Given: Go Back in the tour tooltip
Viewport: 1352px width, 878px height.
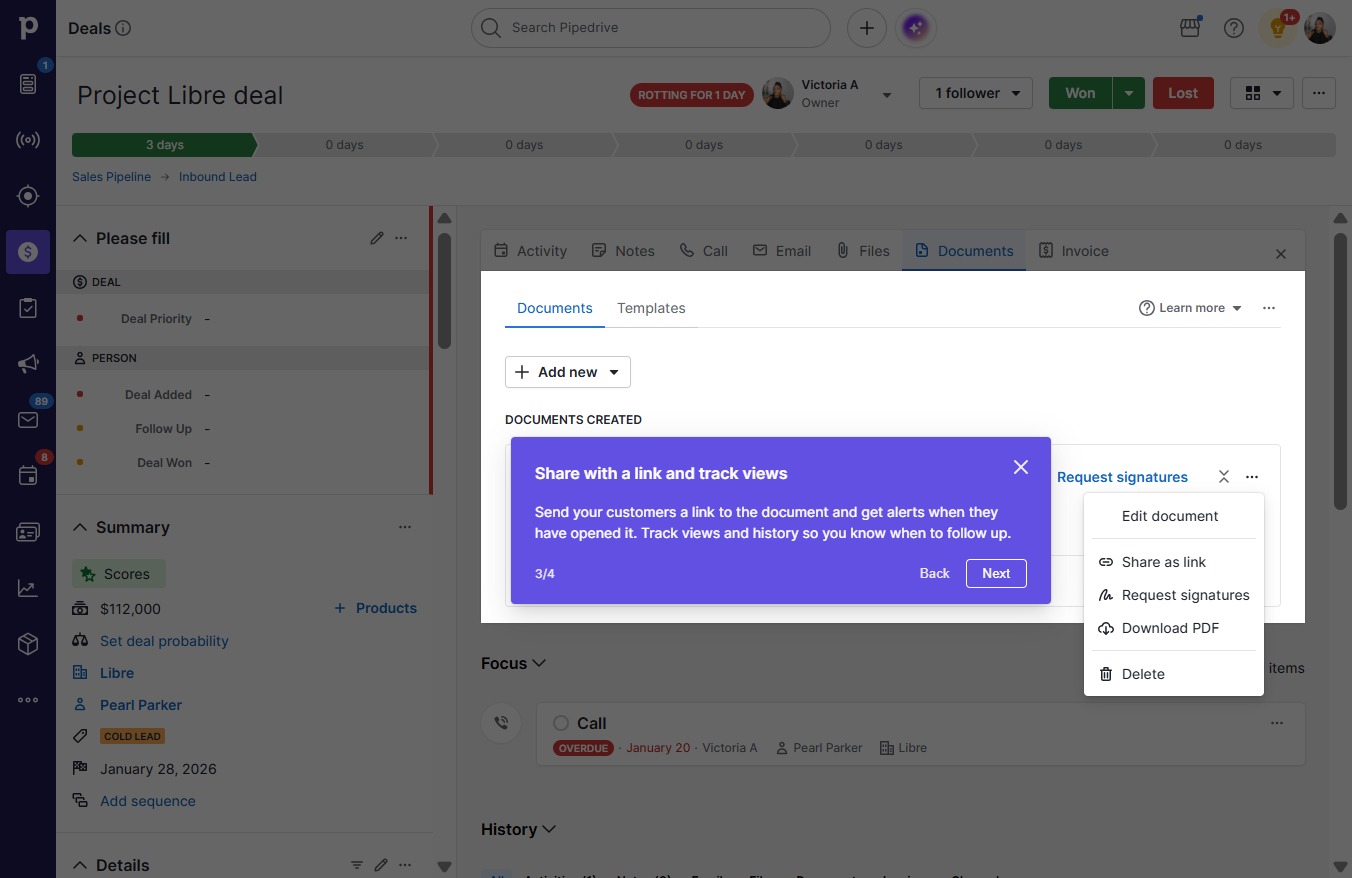Looking at the screenshot, I should (x=935, y=573).
